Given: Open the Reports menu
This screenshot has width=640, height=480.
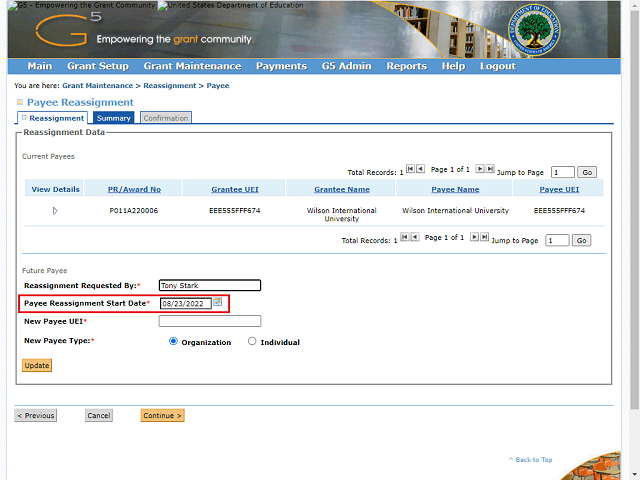Looking at the screenshot, I should (407, 66).
